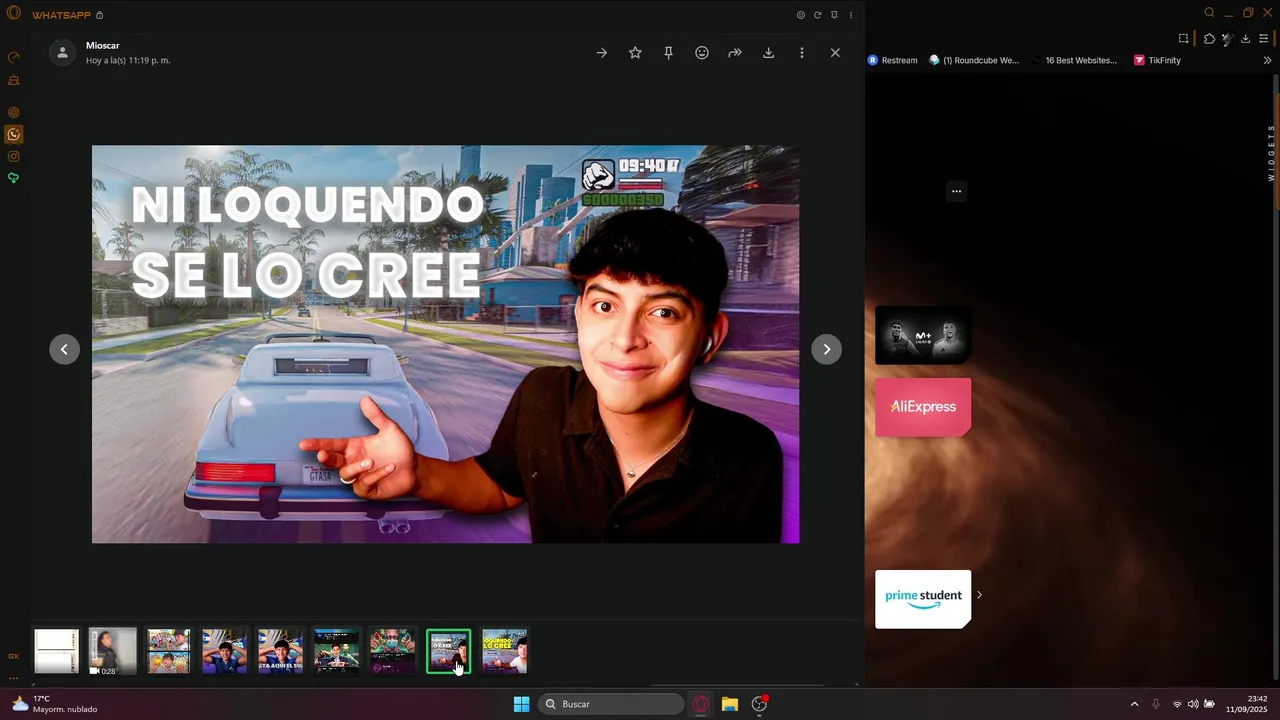Open the viewer's three-dot more menu

point(802,53)
